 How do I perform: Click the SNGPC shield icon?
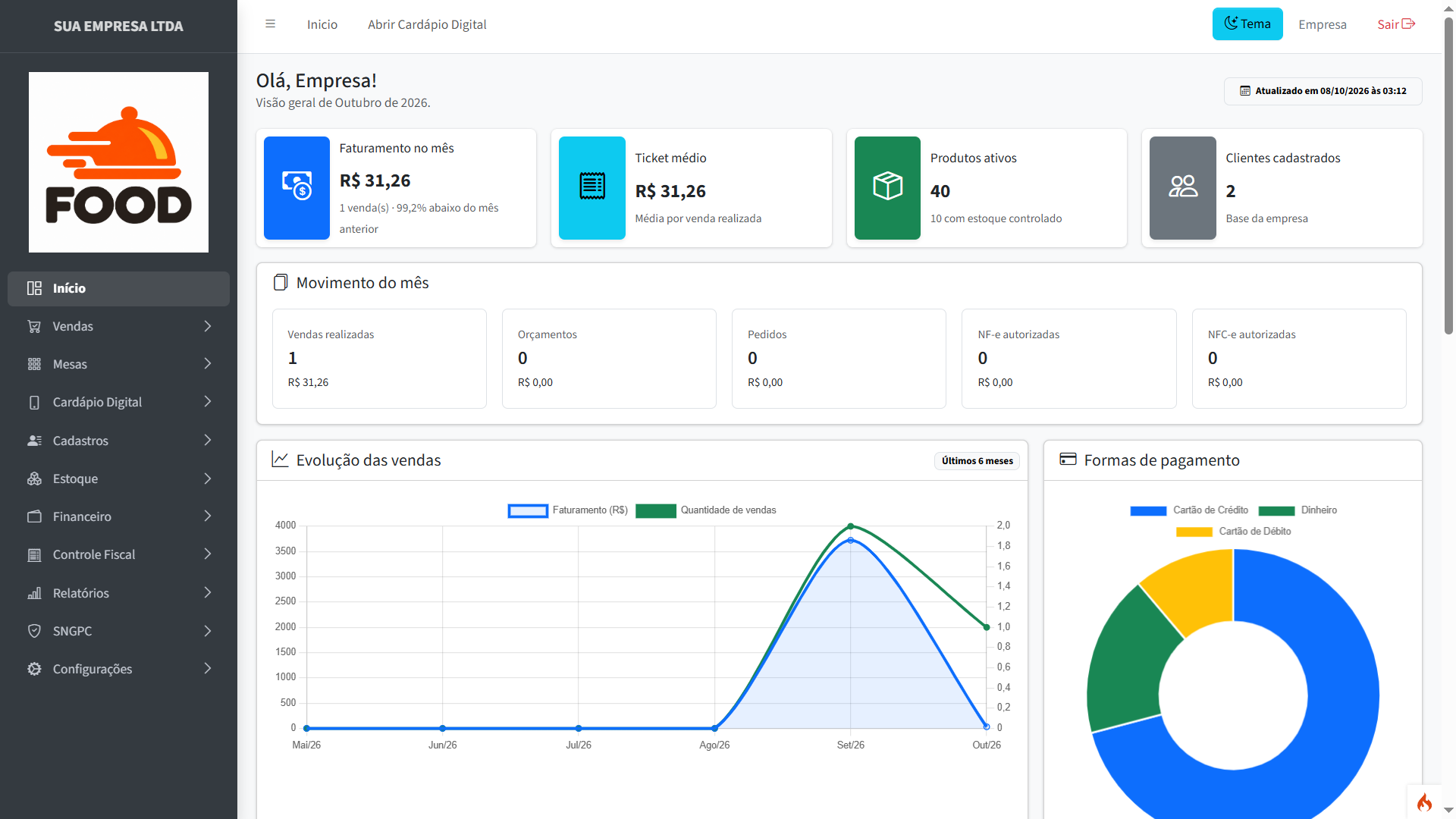point(34,631)
